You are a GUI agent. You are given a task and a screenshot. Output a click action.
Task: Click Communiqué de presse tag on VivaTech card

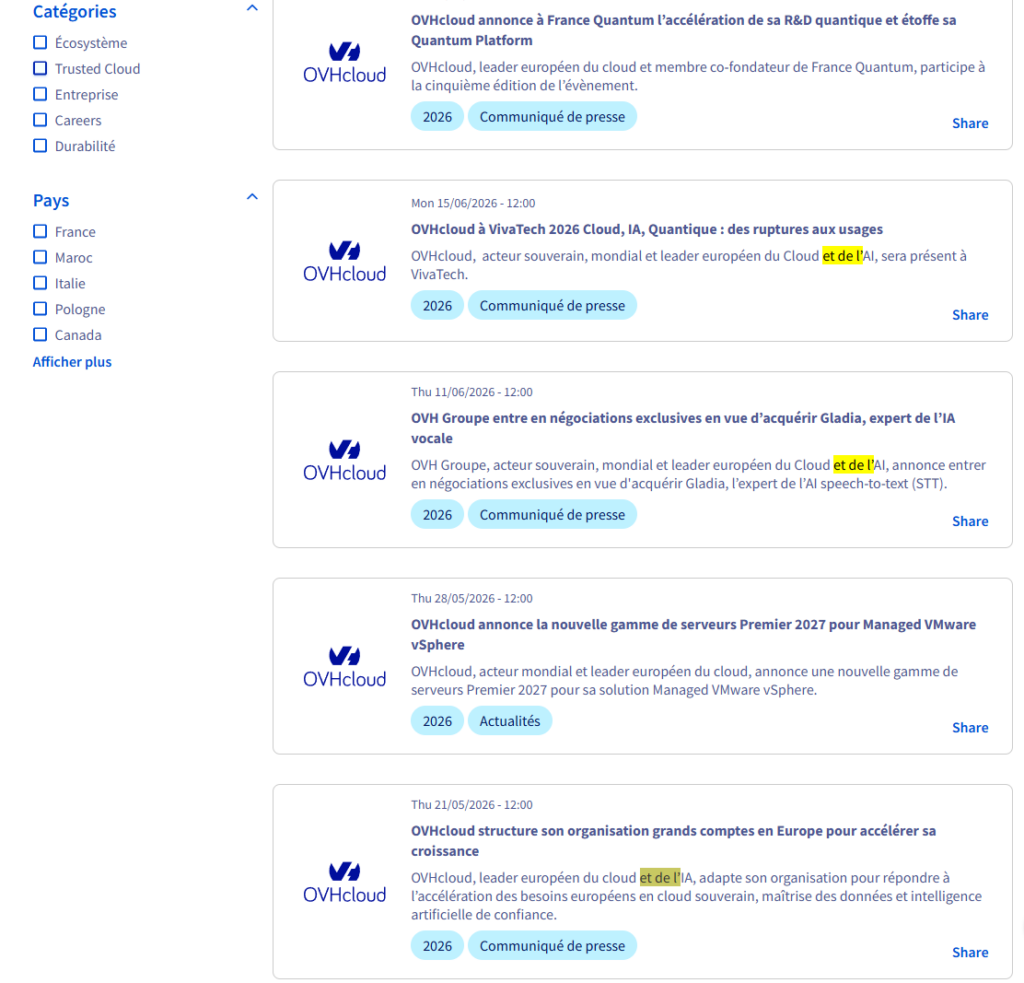[552, 306]
